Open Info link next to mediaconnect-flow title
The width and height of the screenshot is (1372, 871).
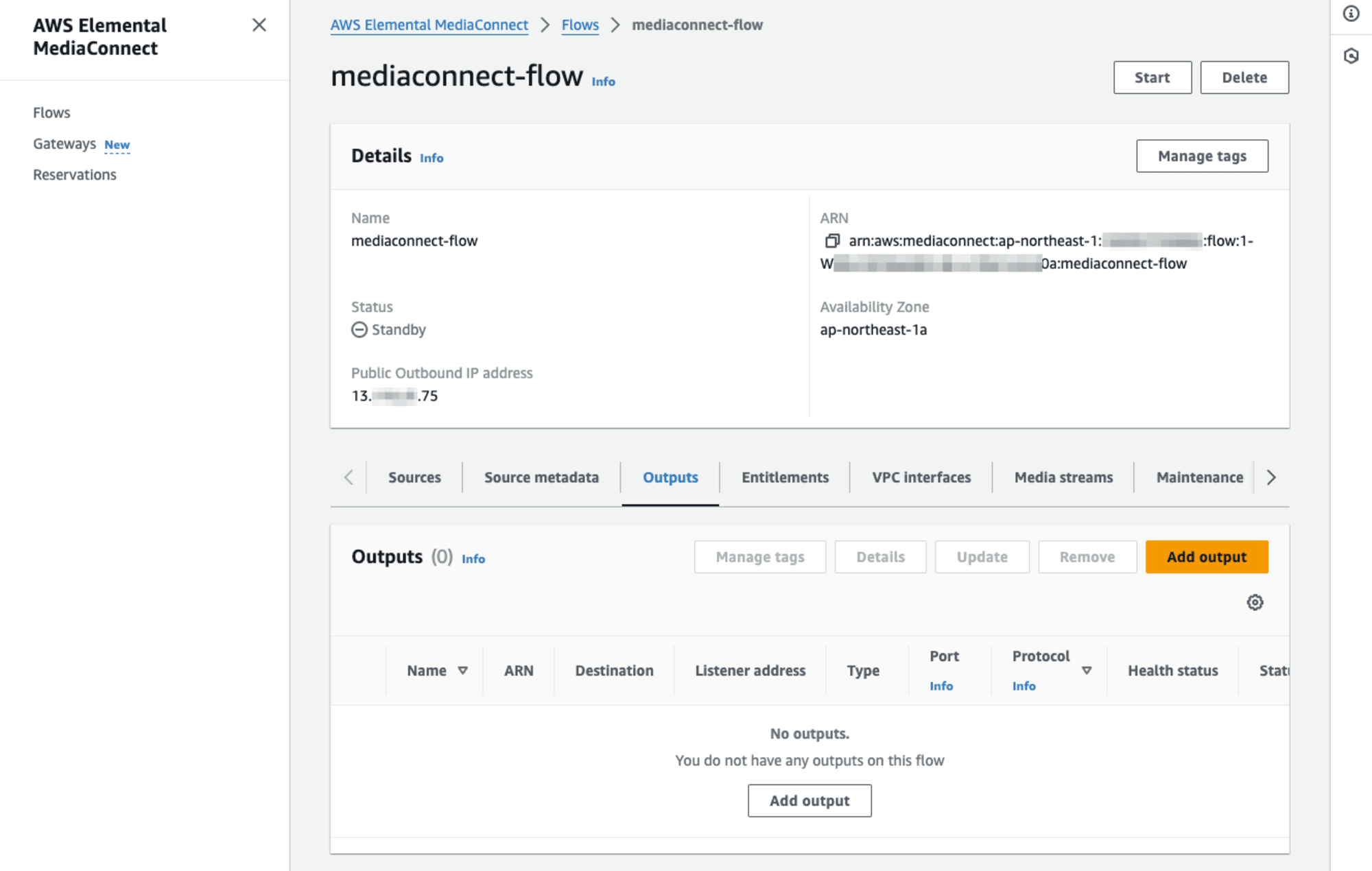(604, 81)
